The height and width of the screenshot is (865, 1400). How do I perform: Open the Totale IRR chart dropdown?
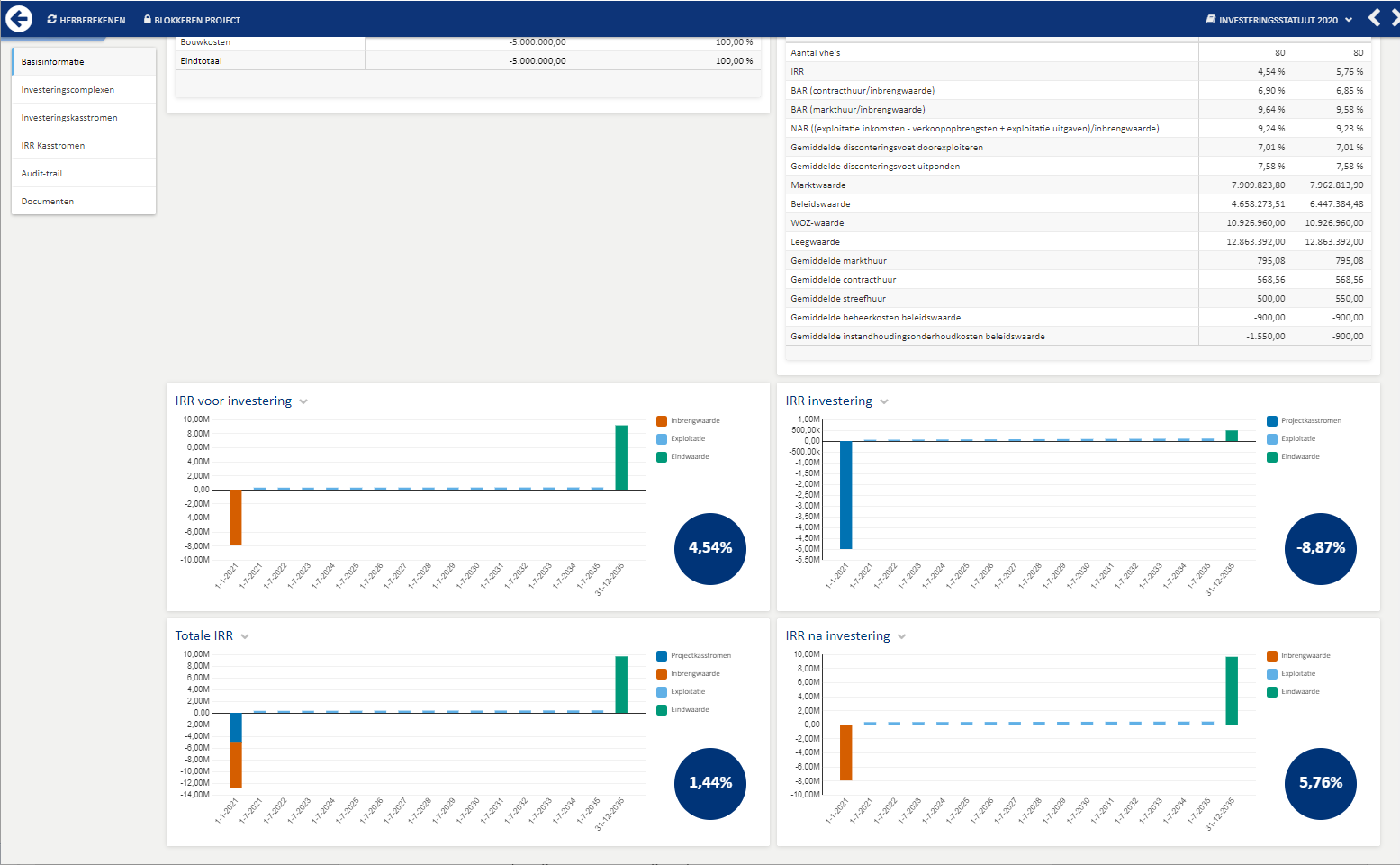[x=245, y=637]
